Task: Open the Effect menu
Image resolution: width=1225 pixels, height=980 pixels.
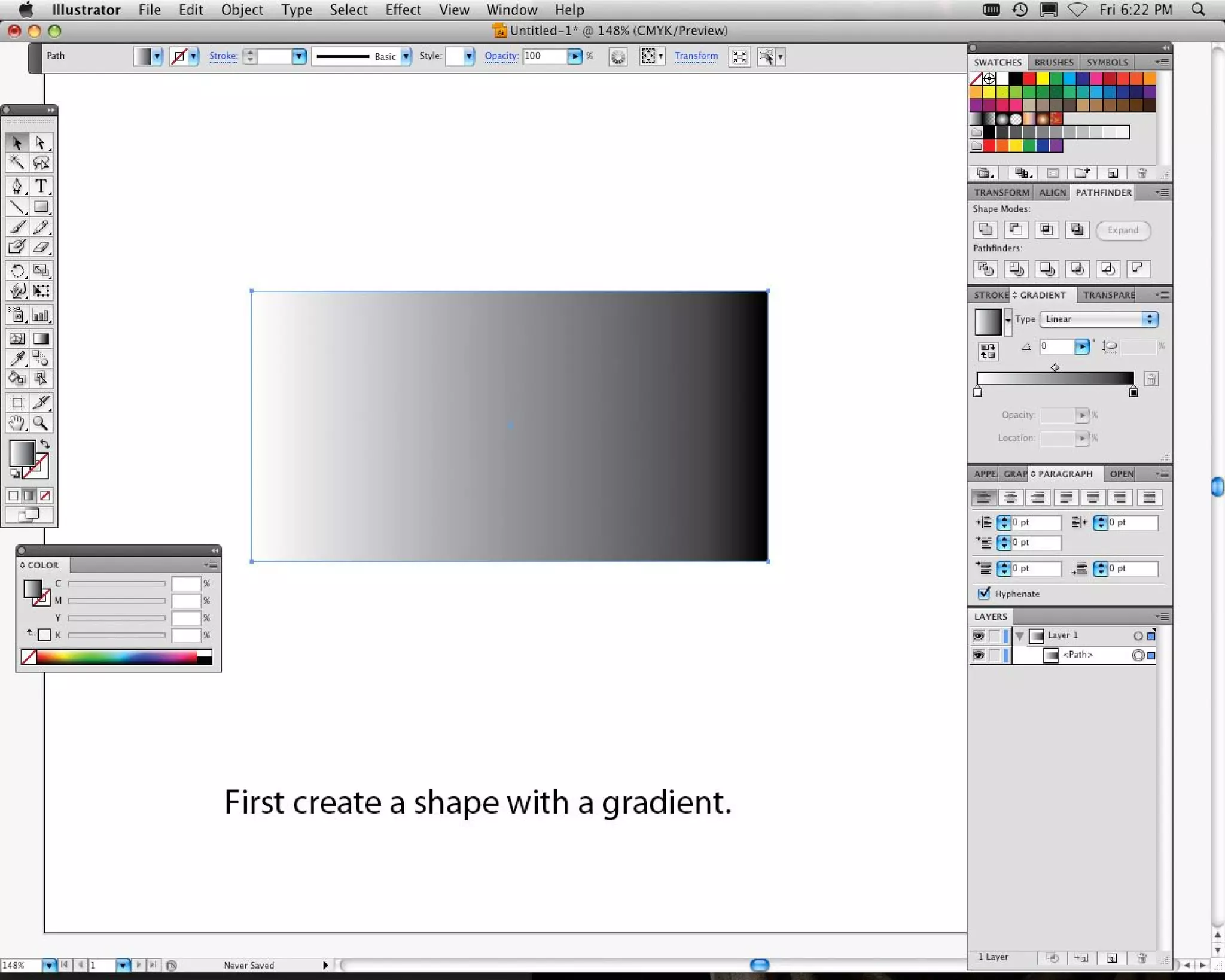Action: 403,10
